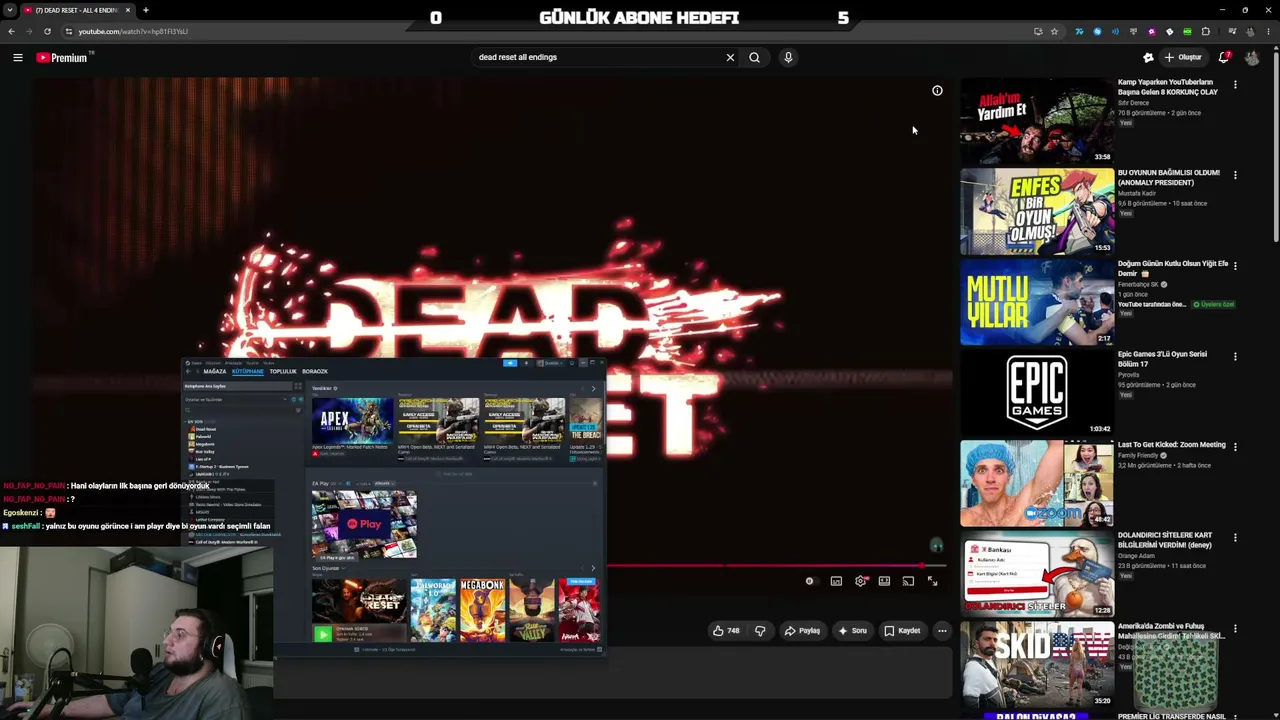Click the browser address bar URL

133,32
